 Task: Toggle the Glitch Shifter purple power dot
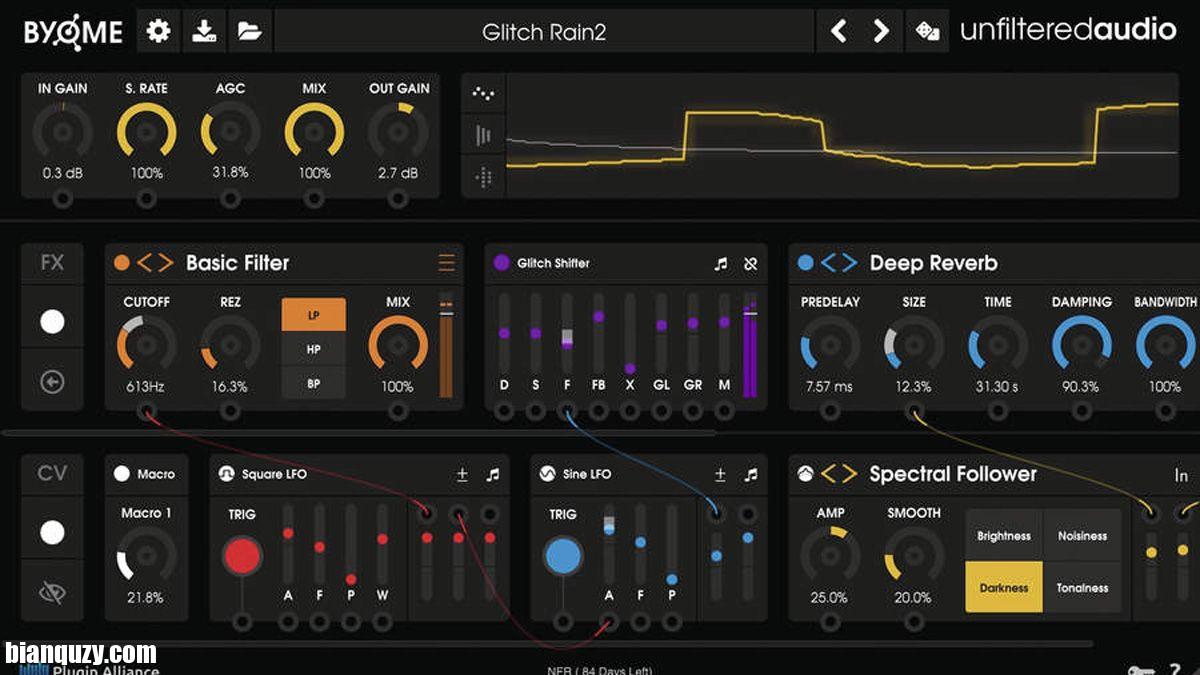pos(502,263)
